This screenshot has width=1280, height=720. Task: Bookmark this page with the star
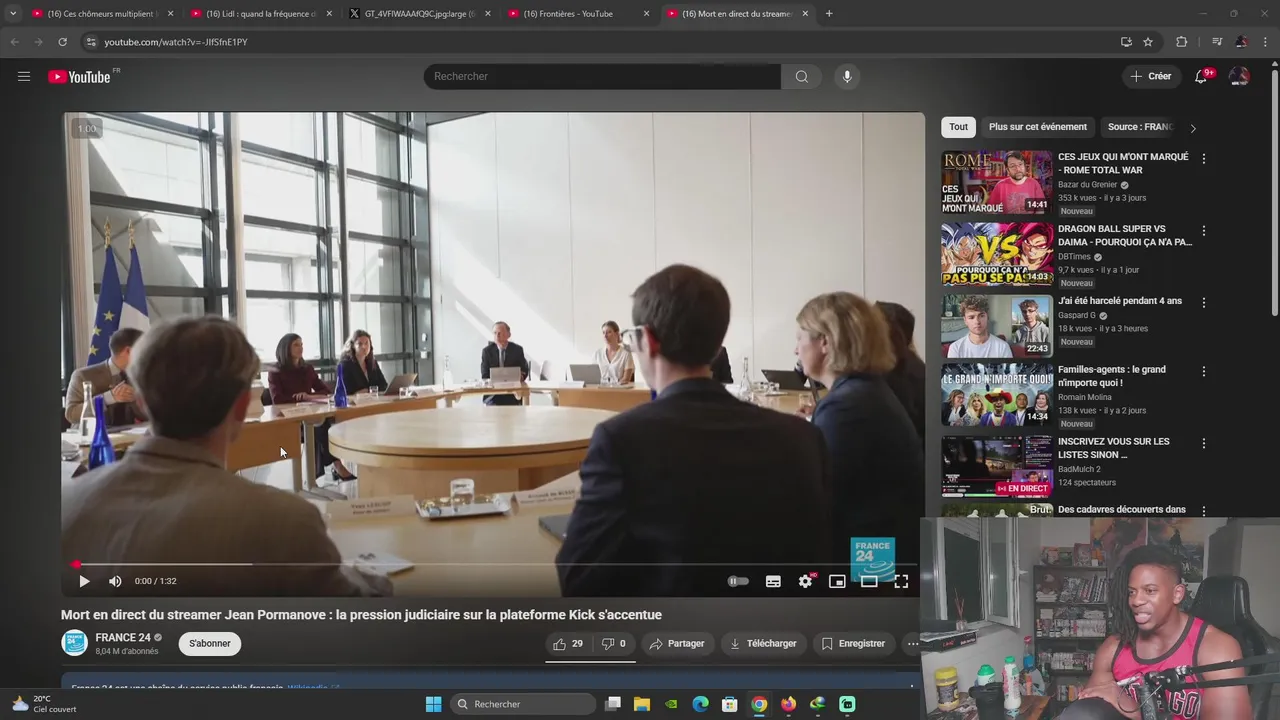[x=1148, y=42]
